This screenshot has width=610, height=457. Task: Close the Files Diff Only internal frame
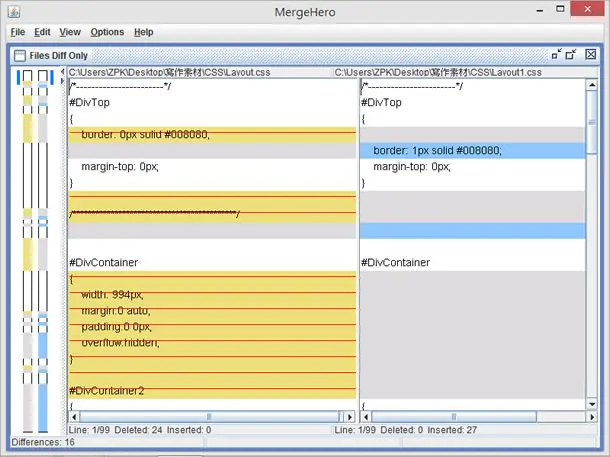point(591,54)
